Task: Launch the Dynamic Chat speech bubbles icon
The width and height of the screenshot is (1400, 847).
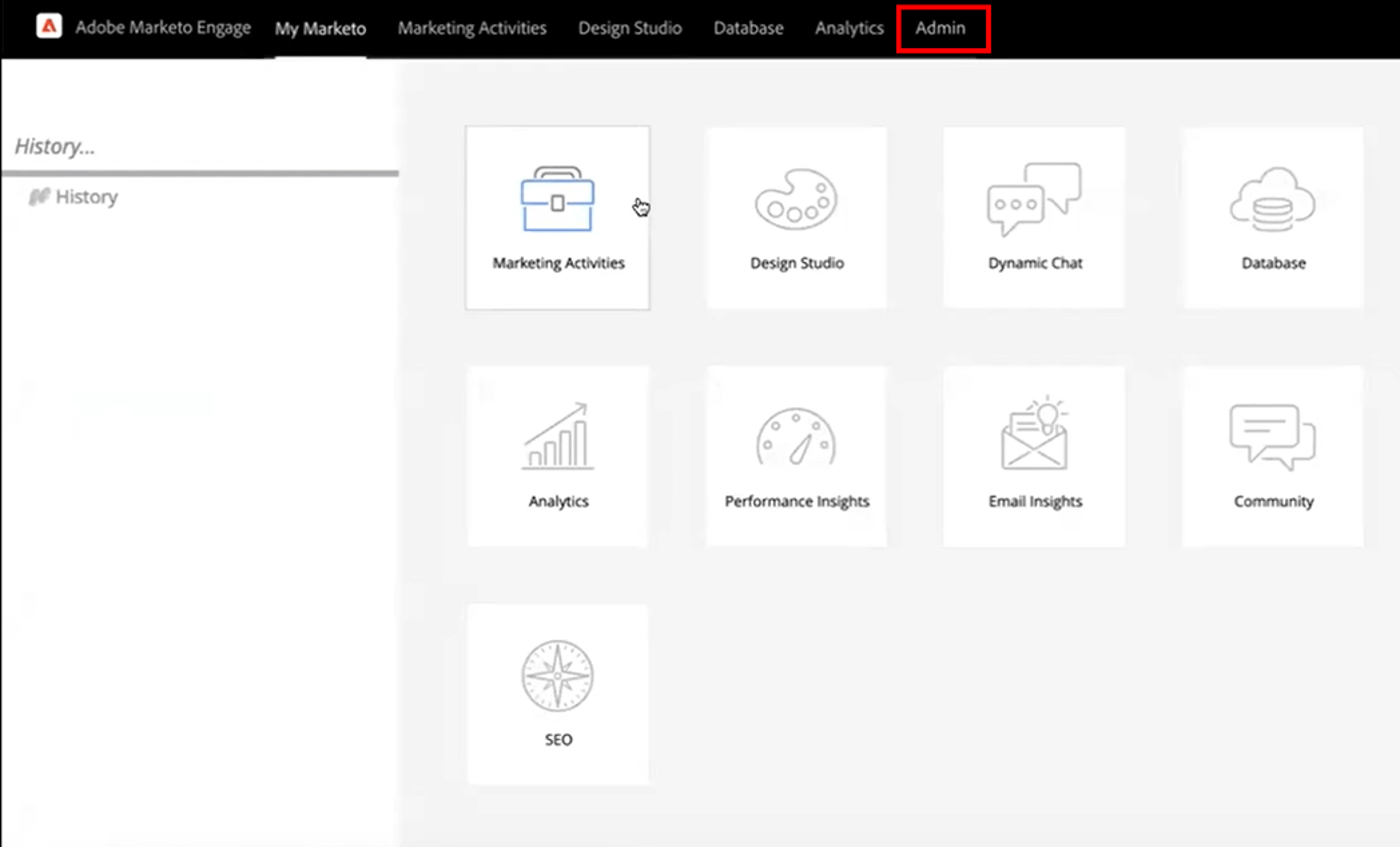Action: click(x=1034, y=199)
